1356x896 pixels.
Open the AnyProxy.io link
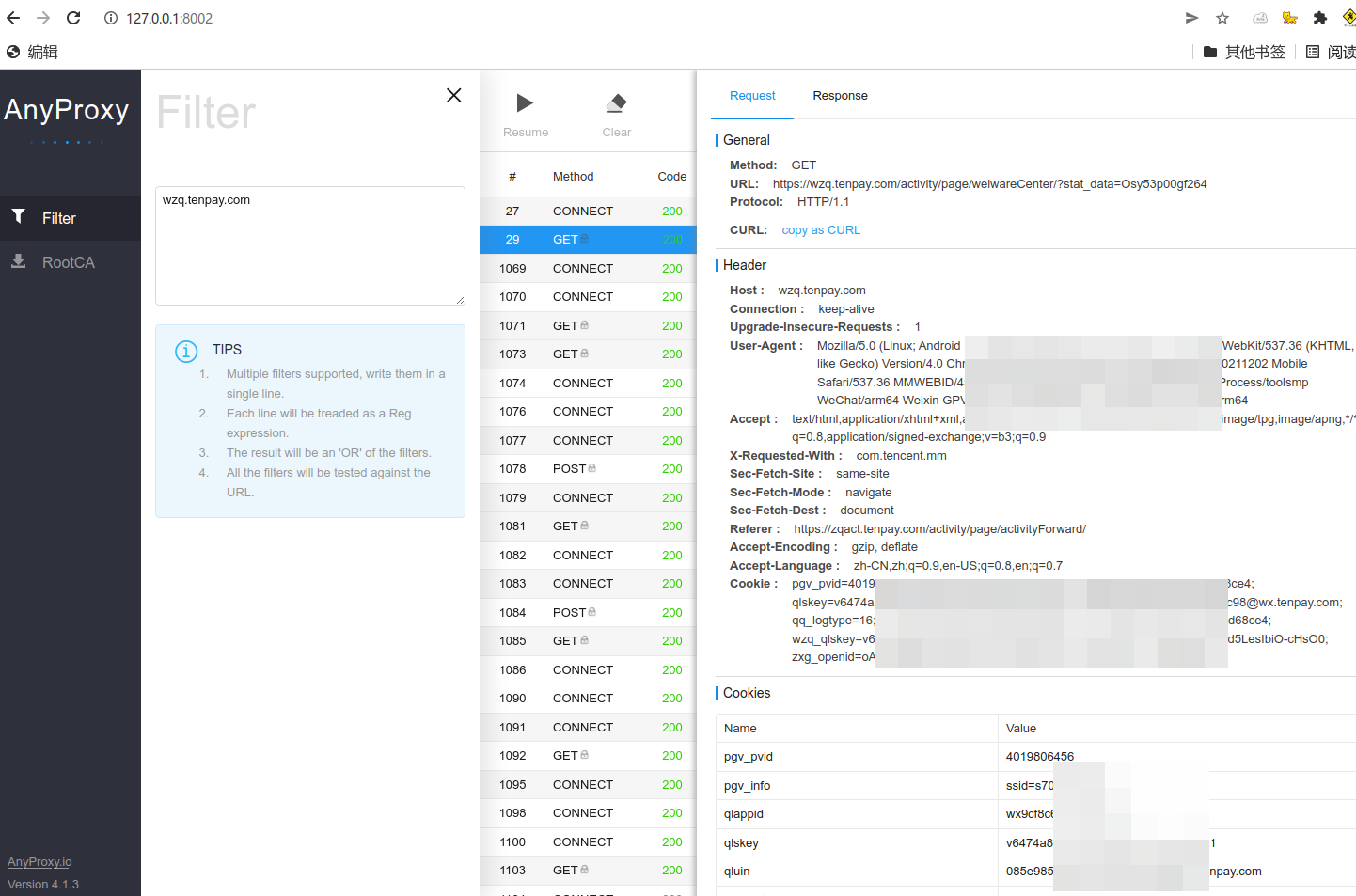point(39,862)
